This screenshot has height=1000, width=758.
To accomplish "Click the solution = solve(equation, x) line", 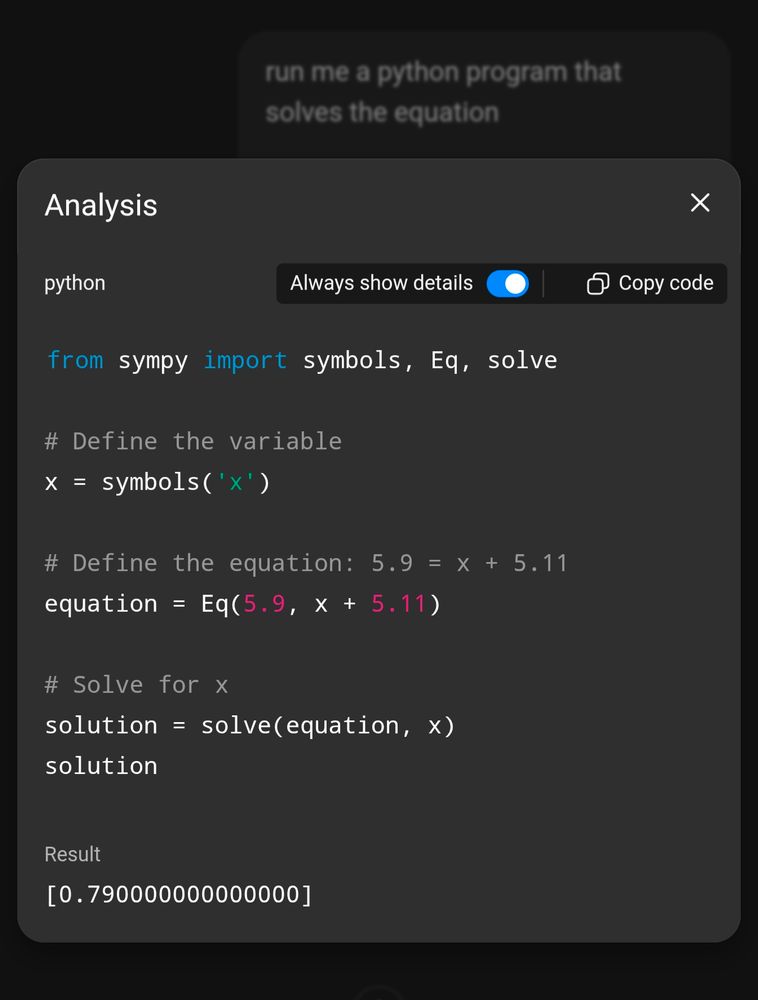I will tap(249, 726).
